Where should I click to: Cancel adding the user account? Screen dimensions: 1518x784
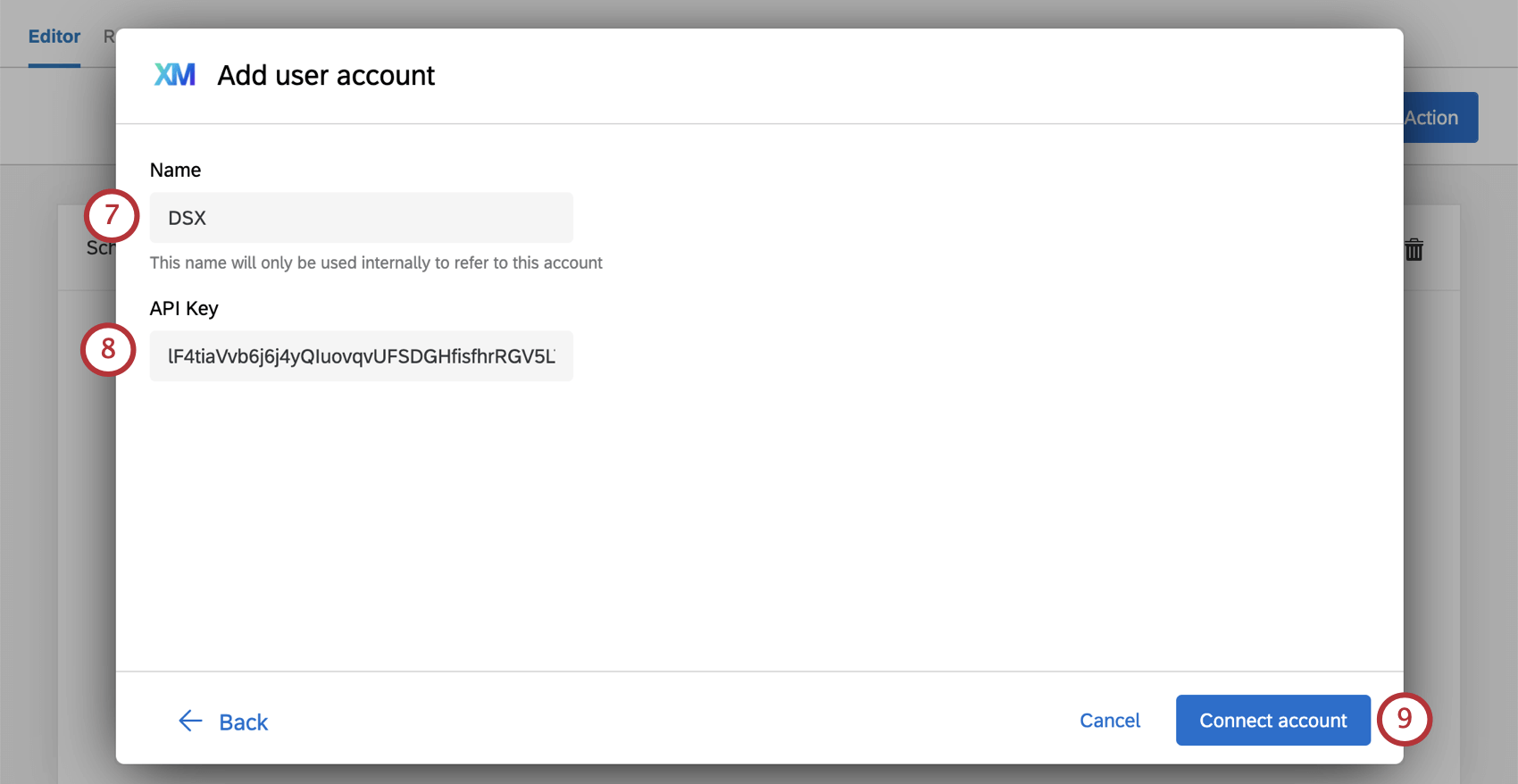[1110, 721]
